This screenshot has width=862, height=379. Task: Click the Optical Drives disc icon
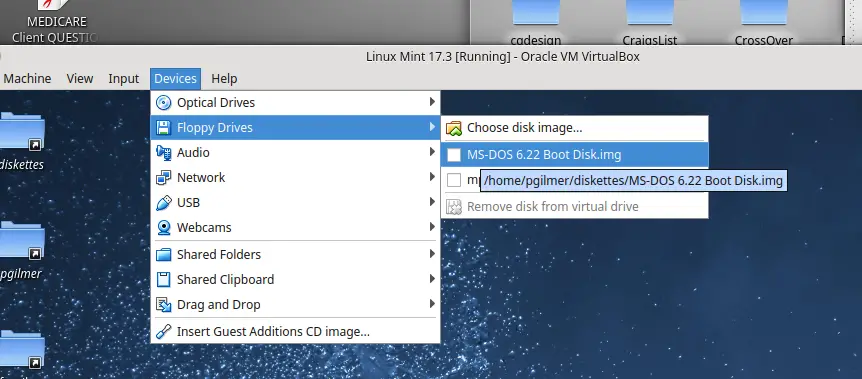(163, 103)
